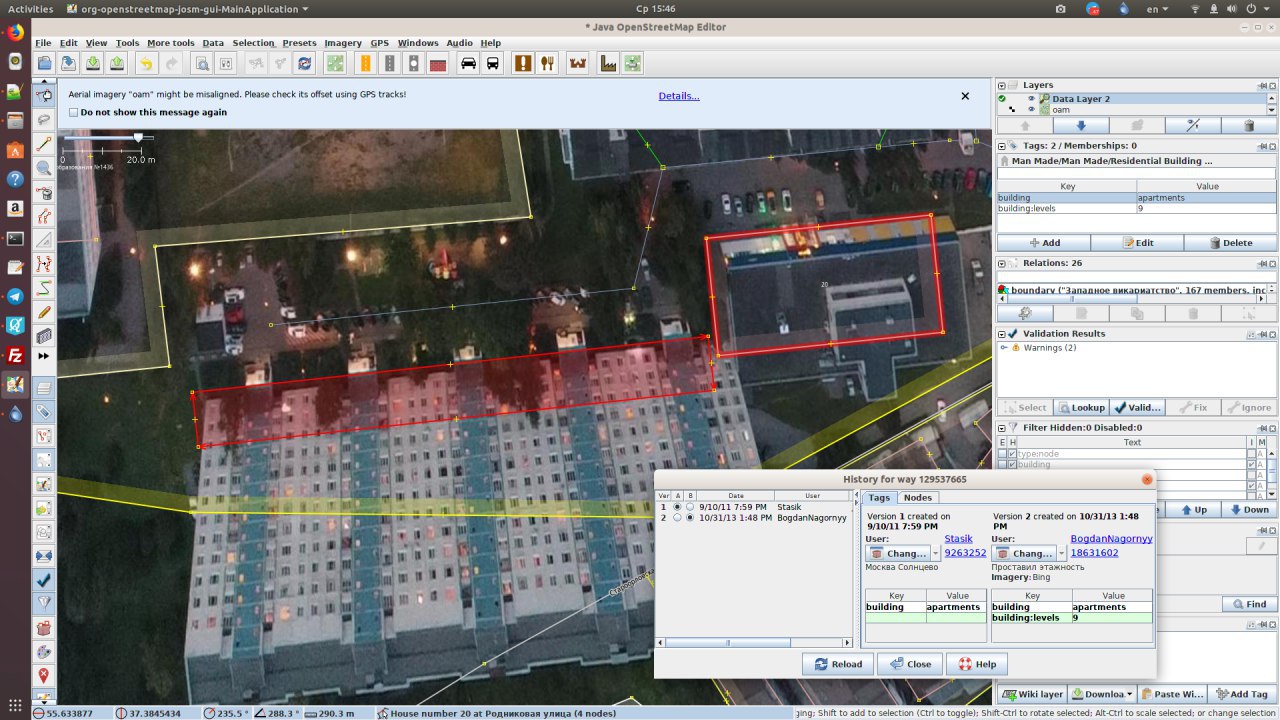Select radio A for version 2
This screenshot has width=1280, height=720.
coord(677,518)
